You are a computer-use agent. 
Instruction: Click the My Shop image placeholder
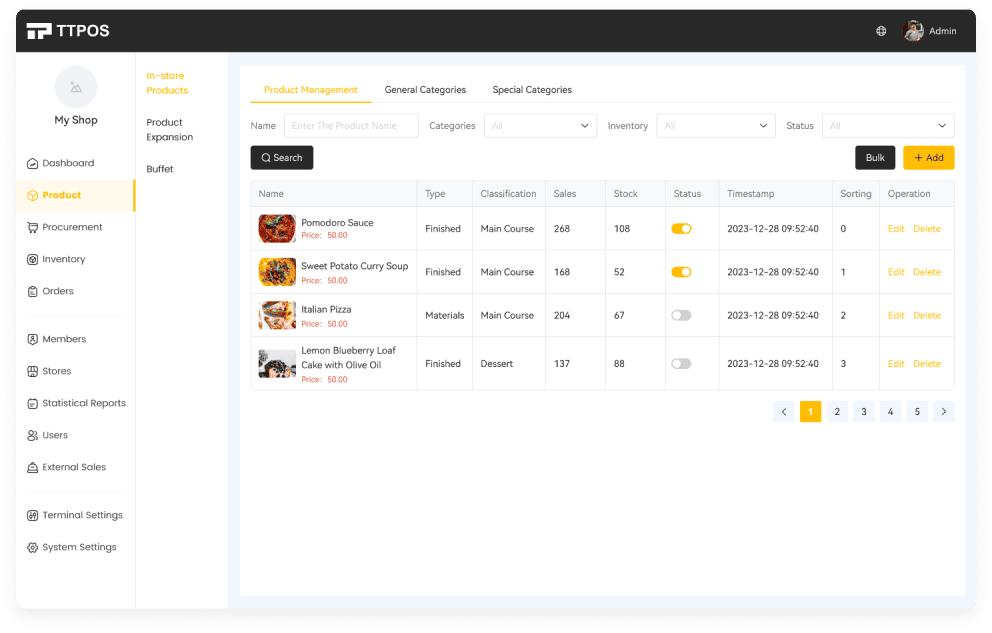[76, 87]
